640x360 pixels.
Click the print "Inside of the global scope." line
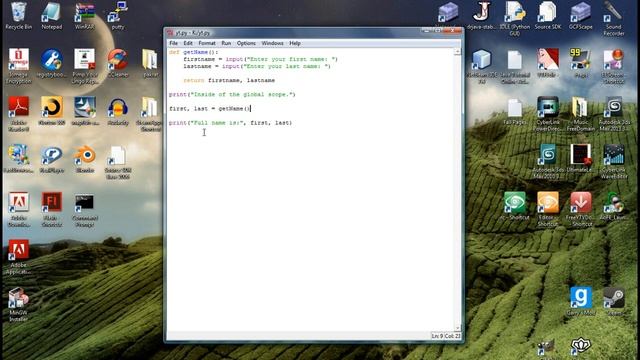(x=232, y=94)
